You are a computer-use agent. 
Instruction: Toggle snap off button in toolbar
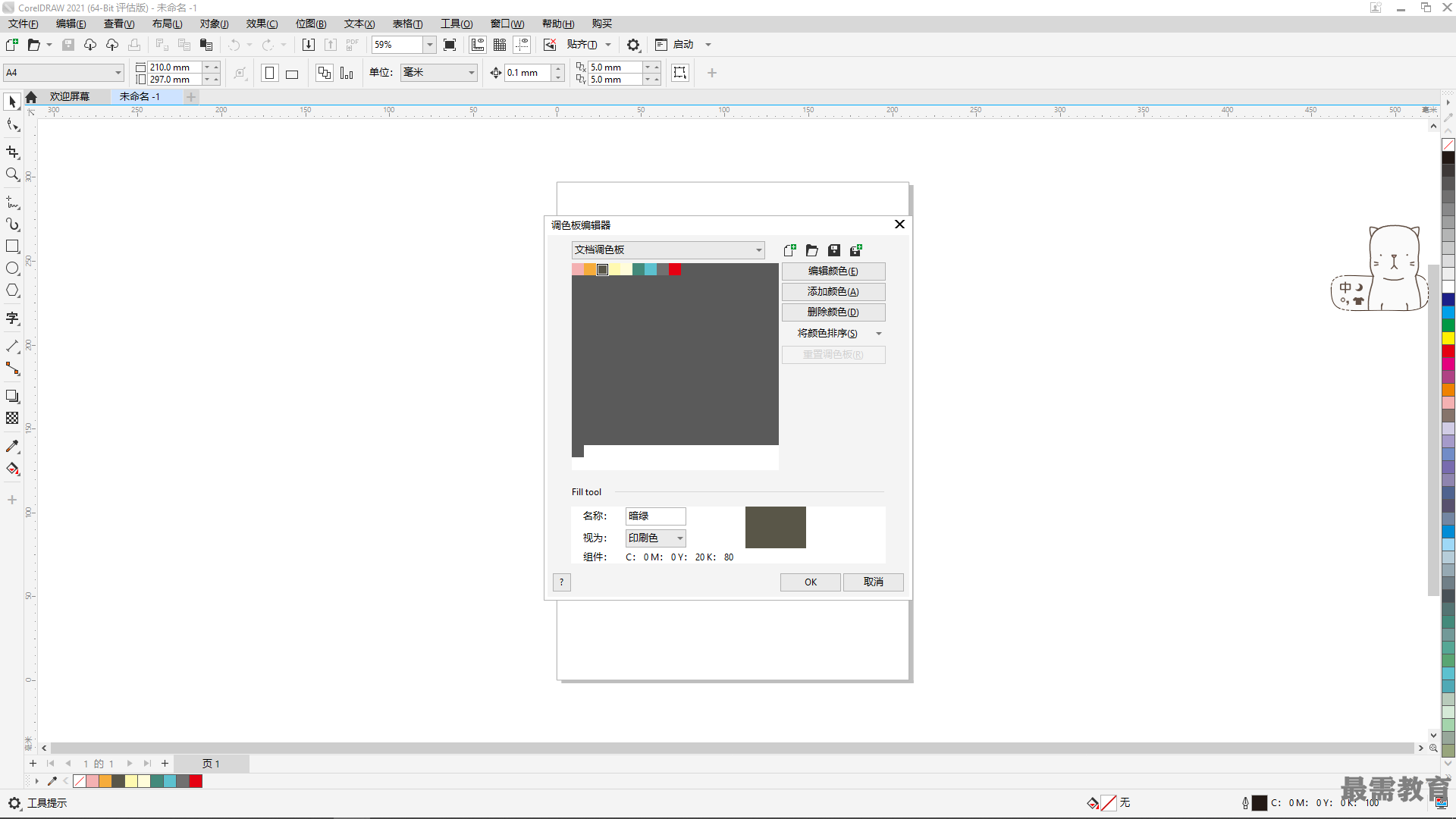click(x=550, y=45)
